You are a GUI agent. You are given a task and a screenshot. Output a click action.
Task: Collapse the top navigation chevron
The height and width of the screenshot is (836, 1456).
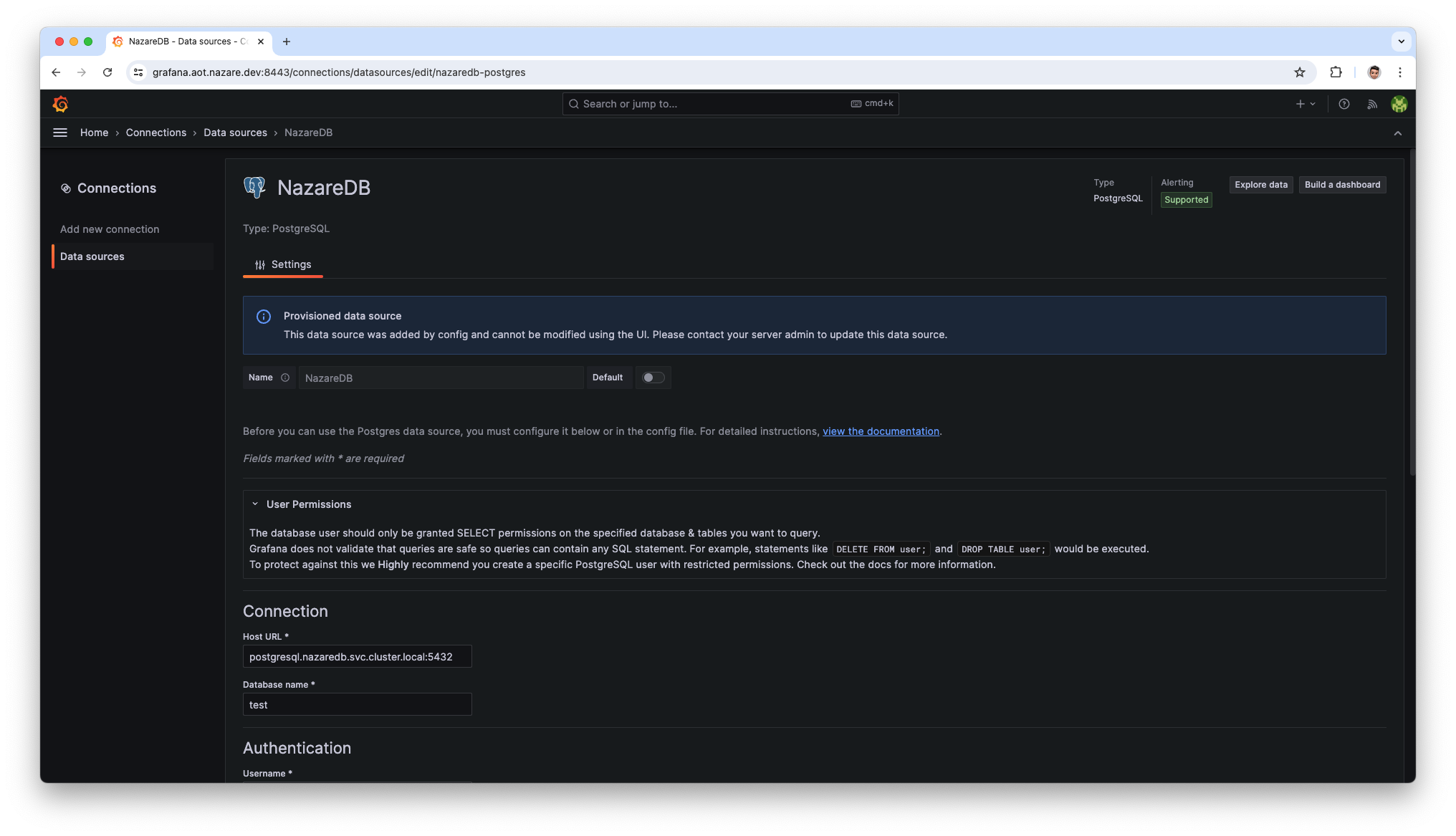point(1398,133)
